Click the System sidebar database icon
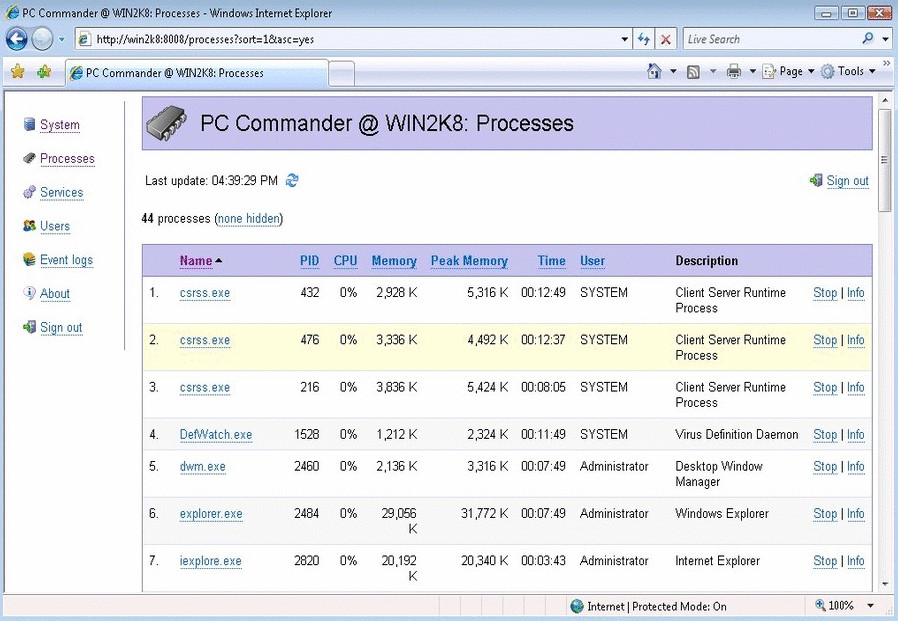This screenshot has height=621, width=898. coord(29,124)
